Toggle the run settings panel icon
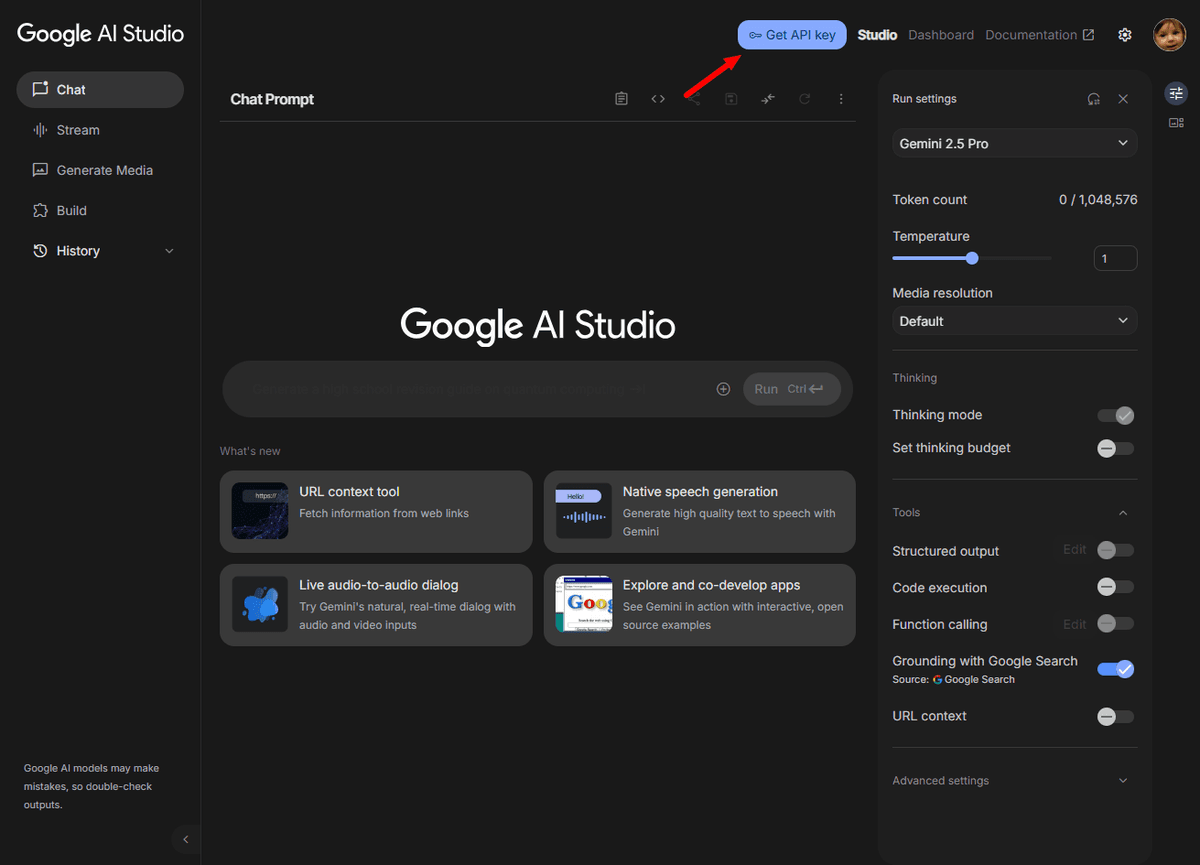Screen dimensions: 1200x865 [1176, 93]
